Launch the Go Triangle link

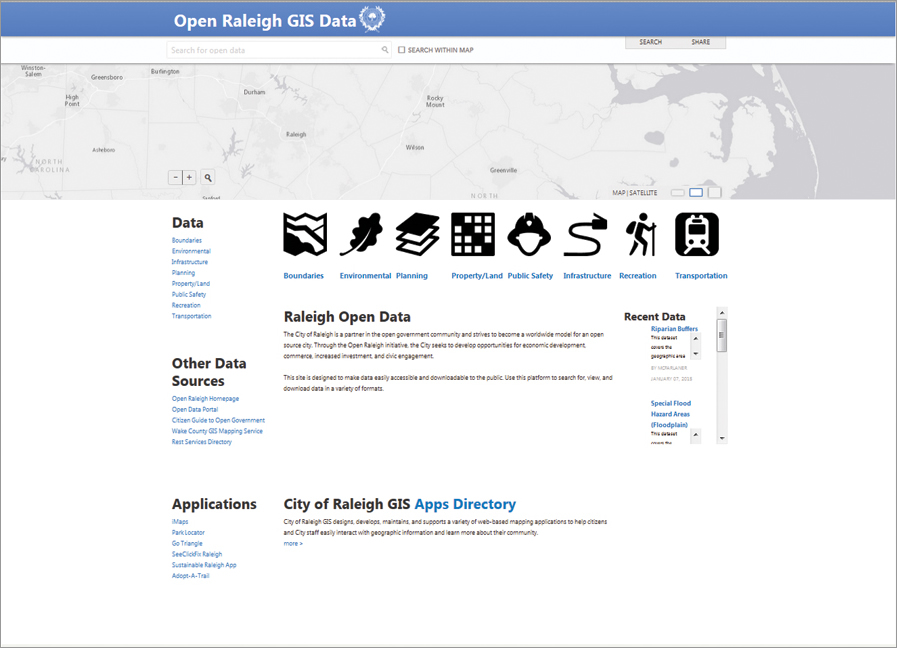tap(187, 543)
